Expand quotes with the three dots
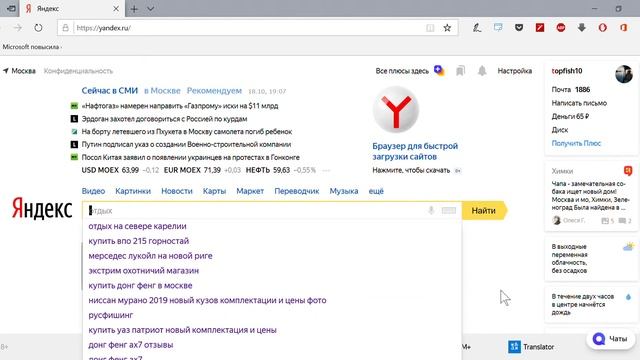640x360 pixels. (x=325, y=170)
